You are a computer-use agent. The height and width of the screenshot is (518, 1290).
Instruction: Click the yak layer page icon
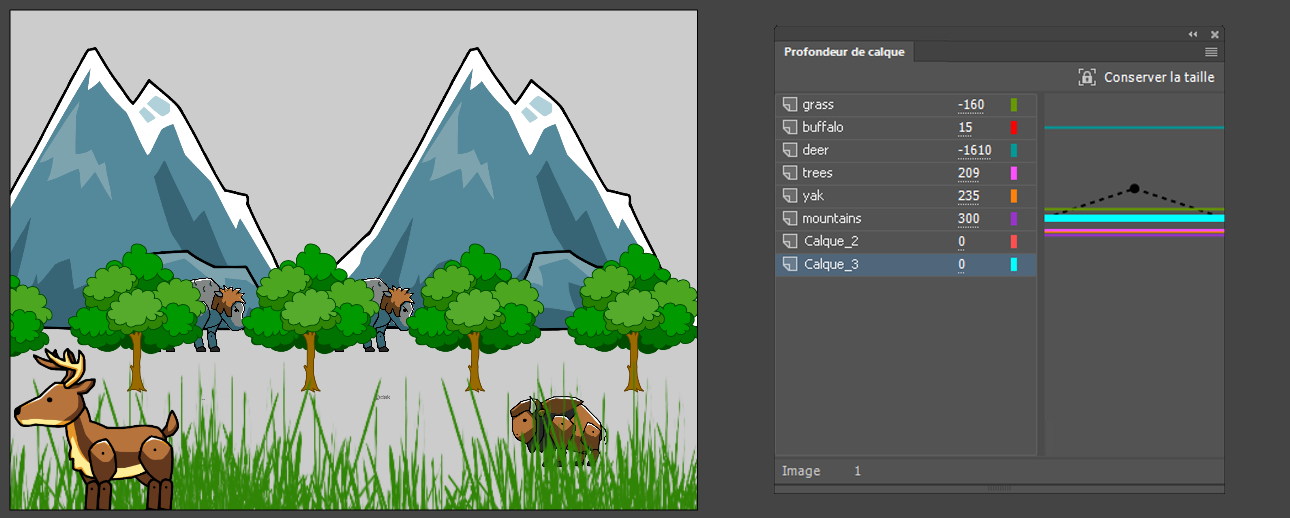tap(790, 196)
